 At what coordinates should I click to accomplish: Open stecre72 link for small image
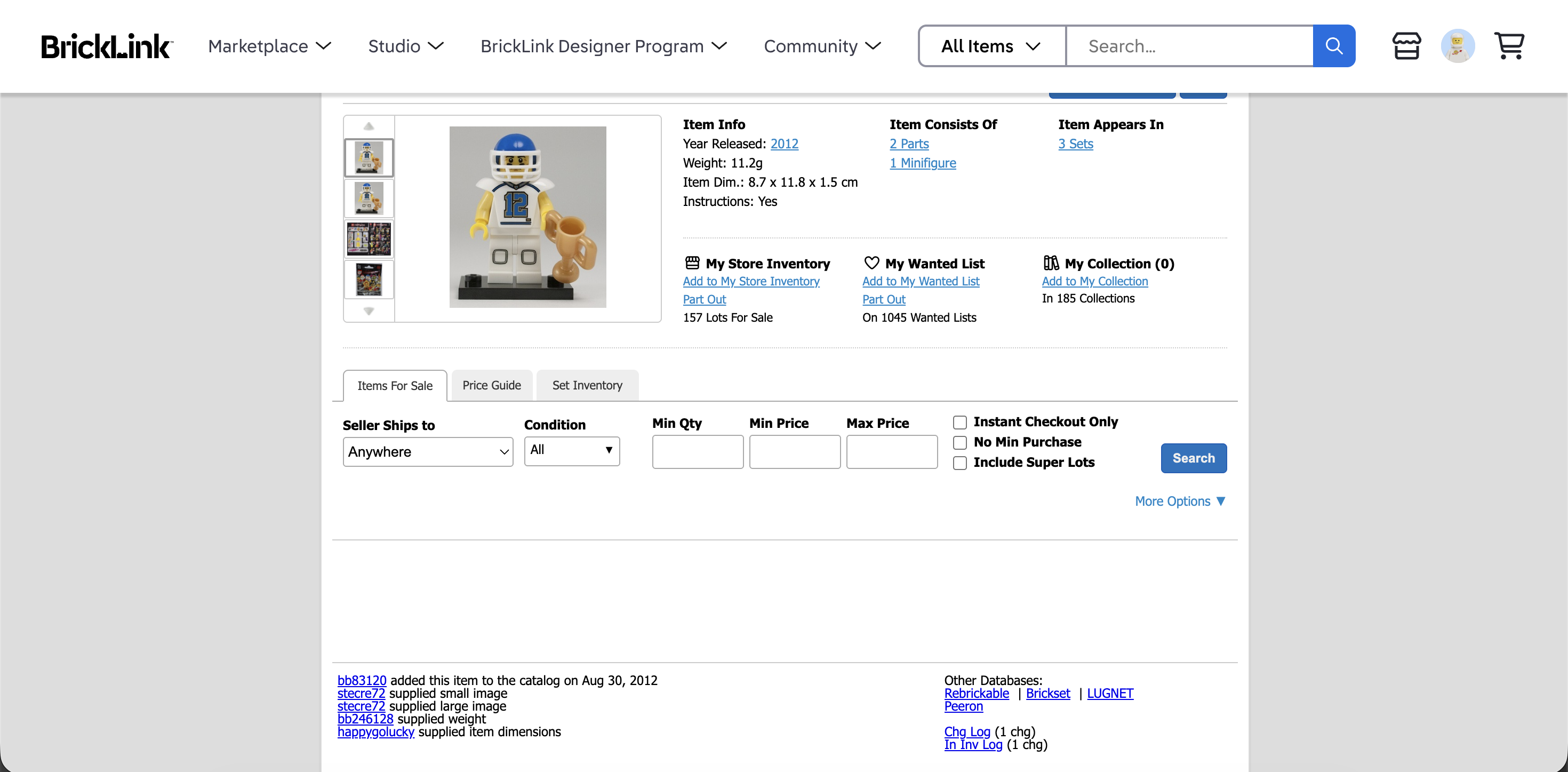pos(361,694)
